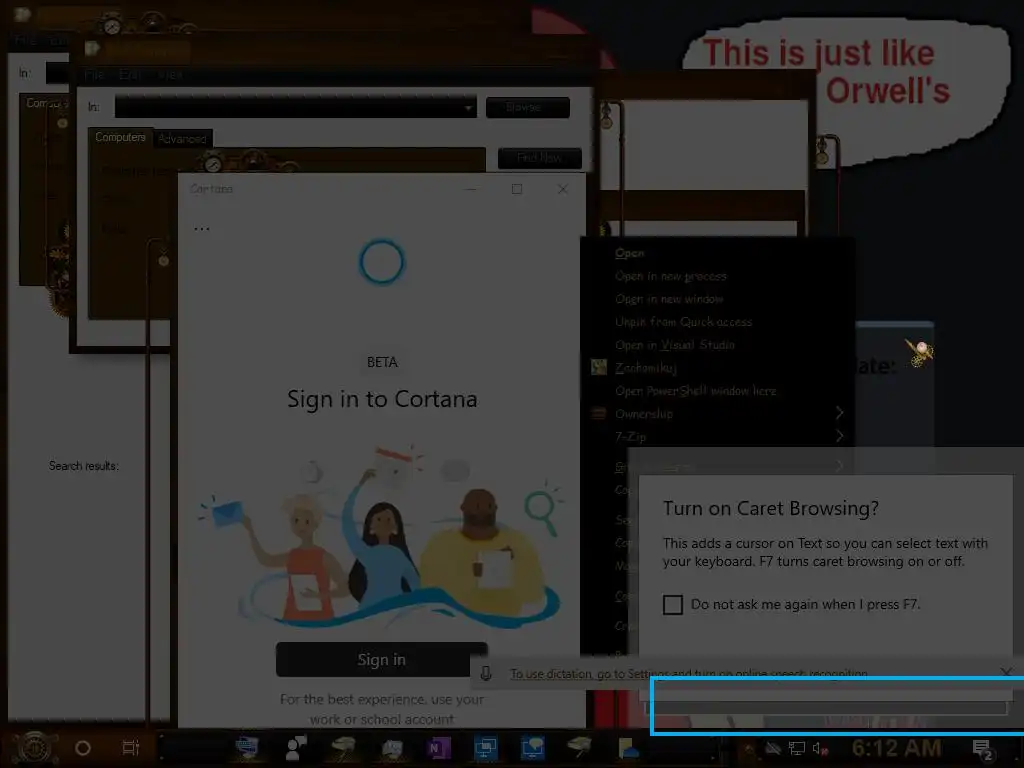The height and width of the screenshot is (768, 1024).
Task: Minimize the Cortana window
Action: (471, 189)
